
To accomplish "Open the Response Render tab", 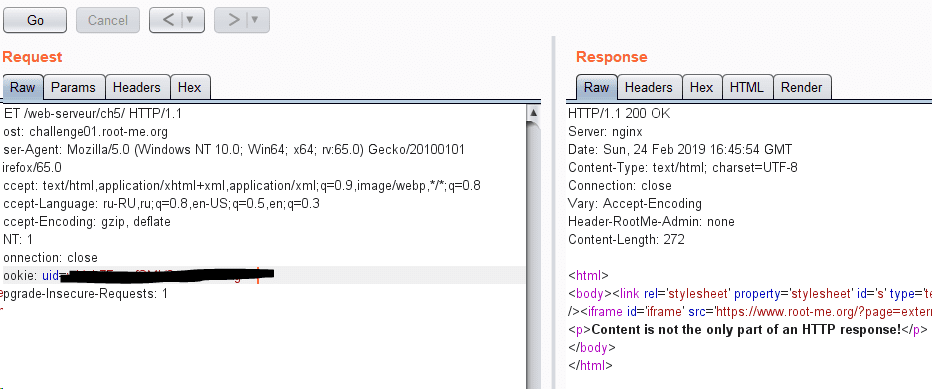I will click(801, 87).
